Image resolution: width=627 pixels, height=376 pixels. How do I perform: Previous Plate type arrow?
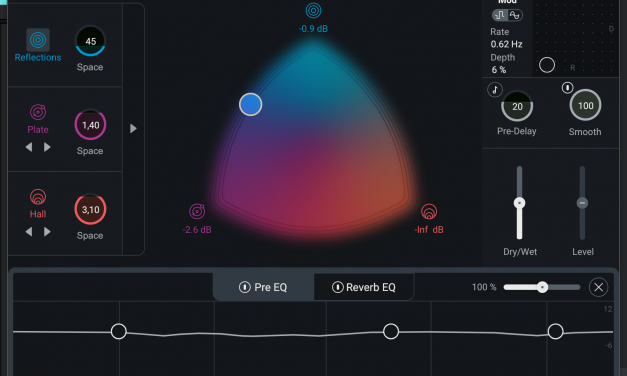29,147
